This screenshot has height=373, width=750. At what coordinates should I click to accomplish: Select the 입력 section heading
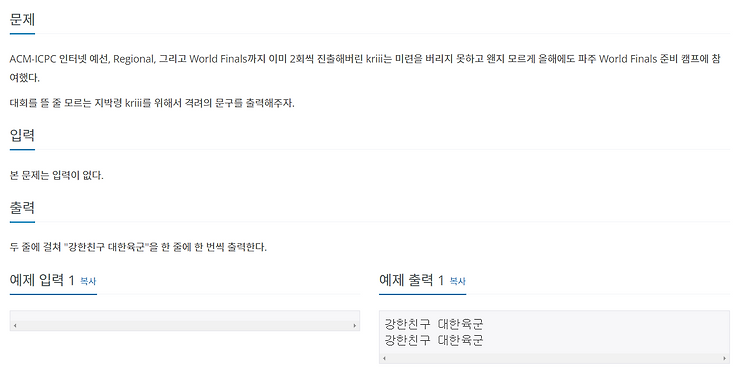coord(22,136)
